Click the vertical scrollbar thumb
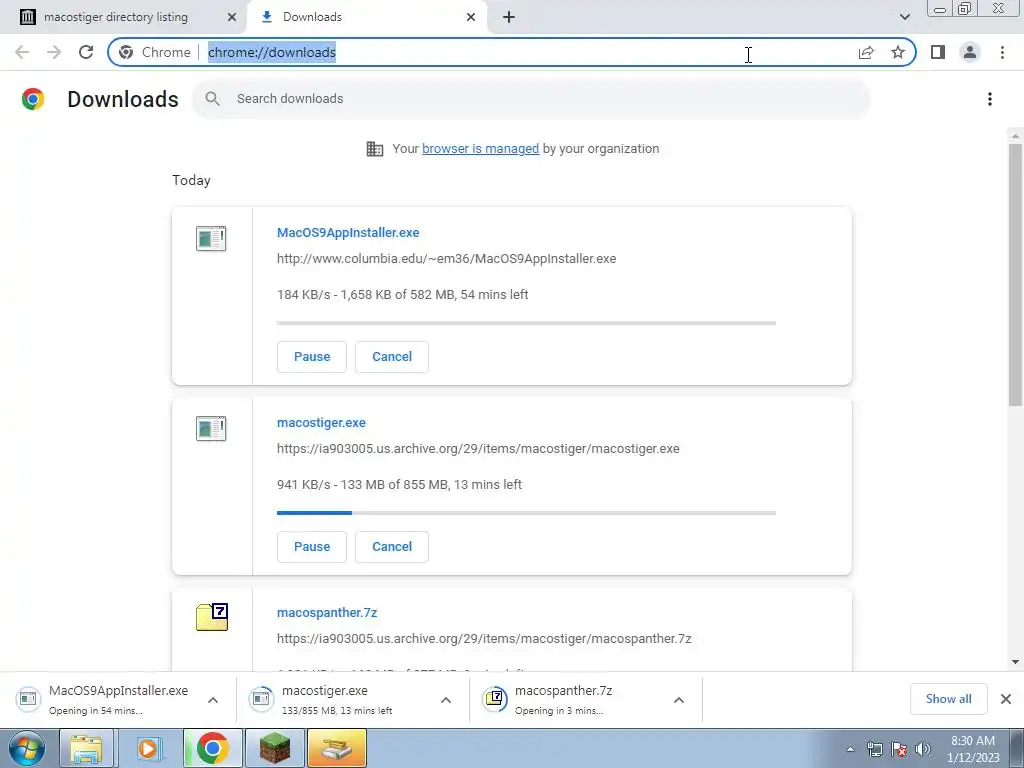Image resolution: width=1024 pixels, height=768 pixels. pyautogui.click(x=1015, y=274)
